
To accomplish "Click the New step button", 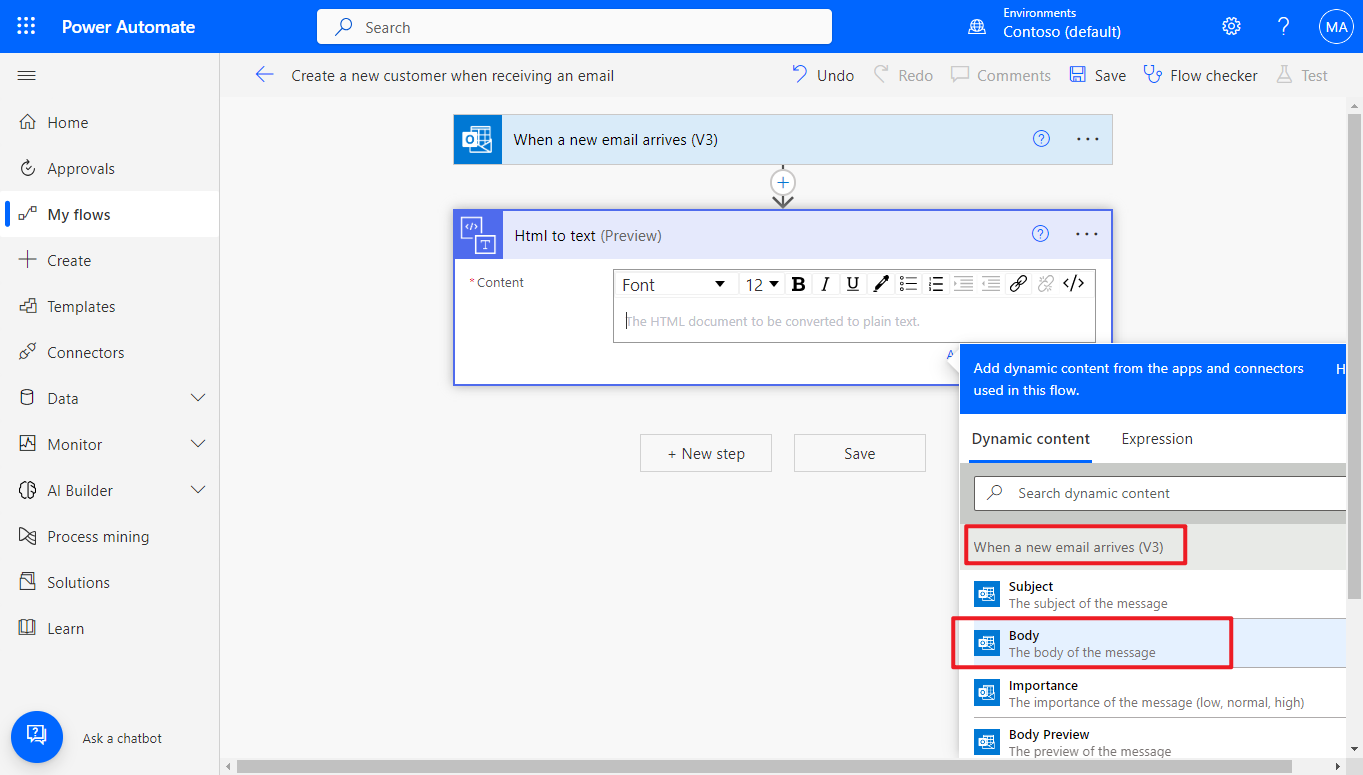I will pos(706,453).
